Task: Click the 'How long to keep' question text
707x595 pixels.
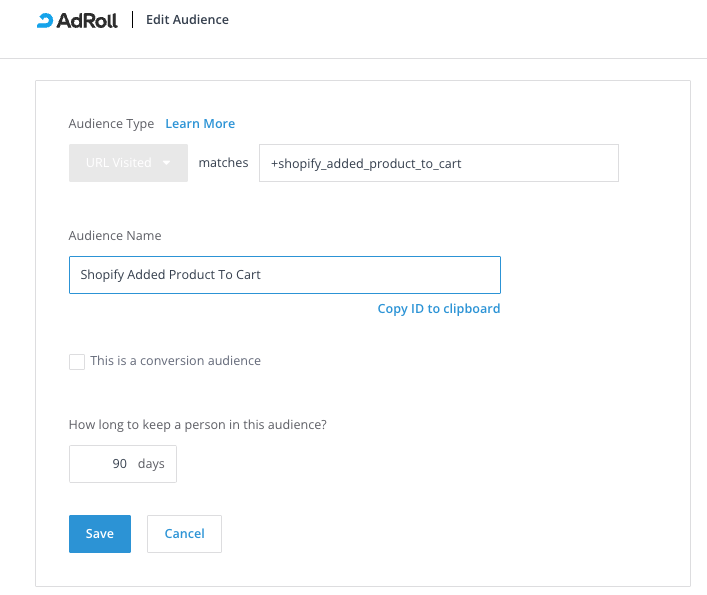Action: pos(198,424)
